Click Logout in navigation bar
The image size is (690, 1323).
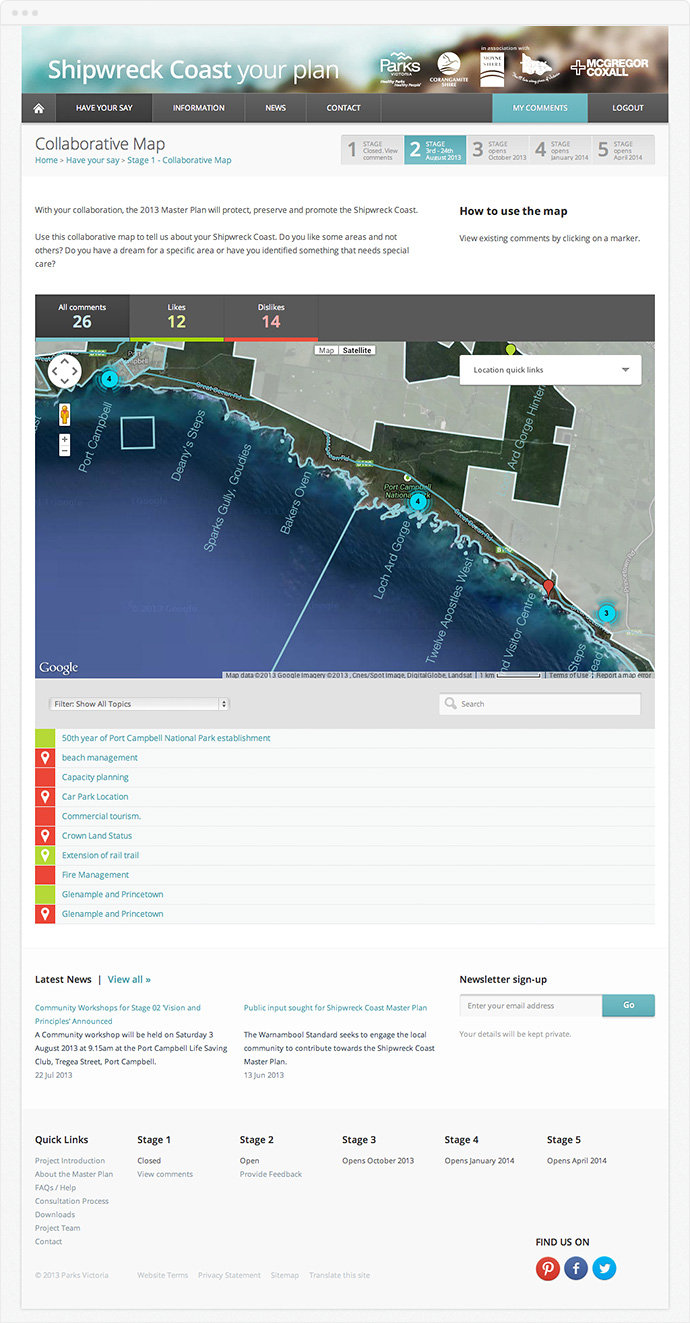tap(628, 108)
